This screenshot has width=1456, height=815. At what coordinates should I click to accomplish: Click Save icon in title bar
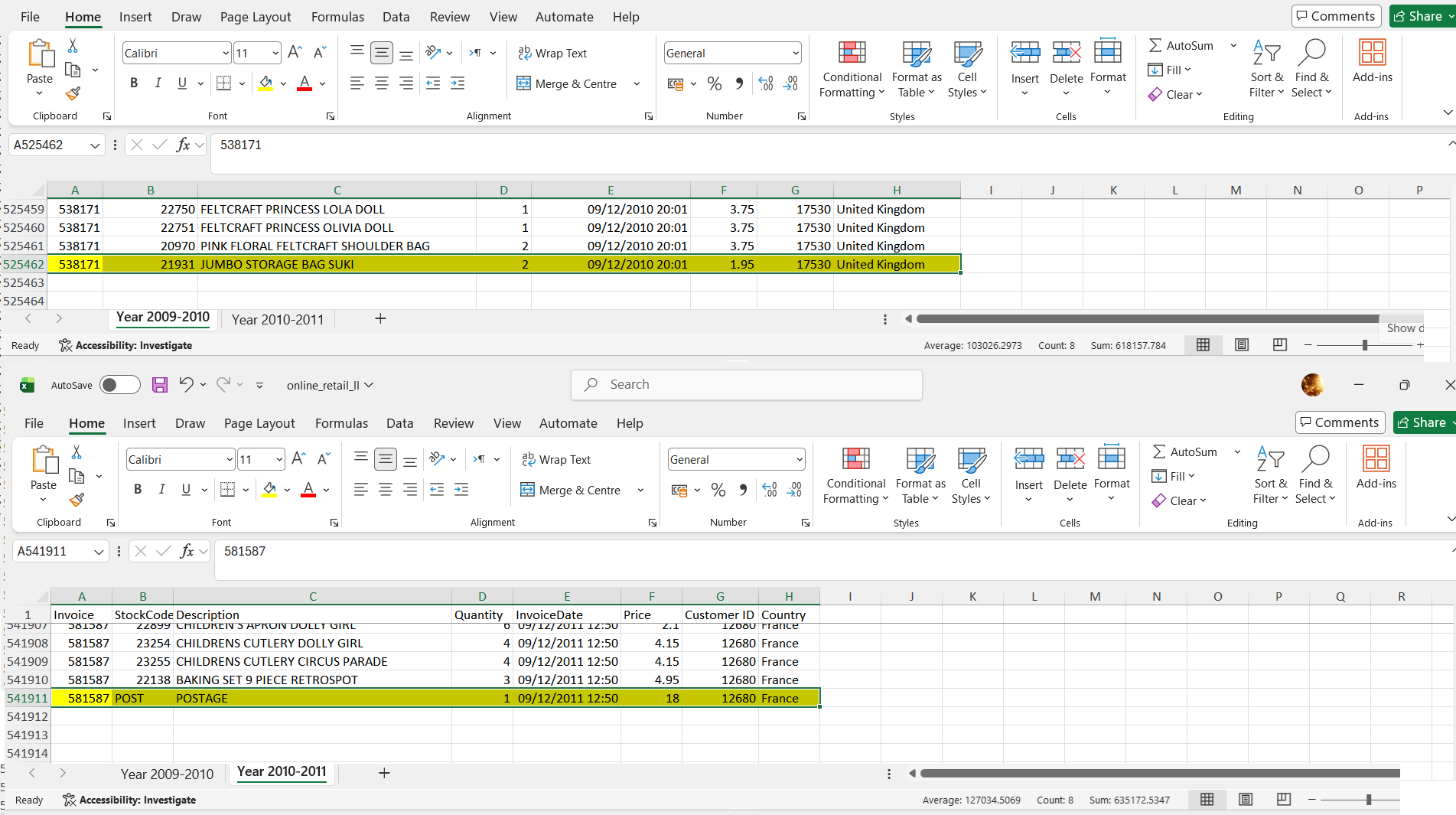(160, 385)
